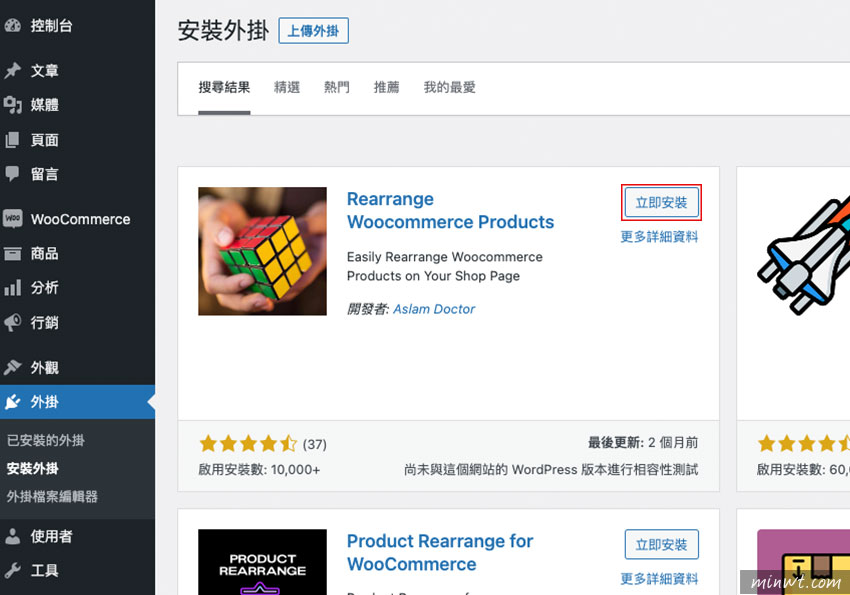This screenshot has height=595, width=850.
Task: Open the Product Rearrange for WooCommerce title
Action: (440, 552)
